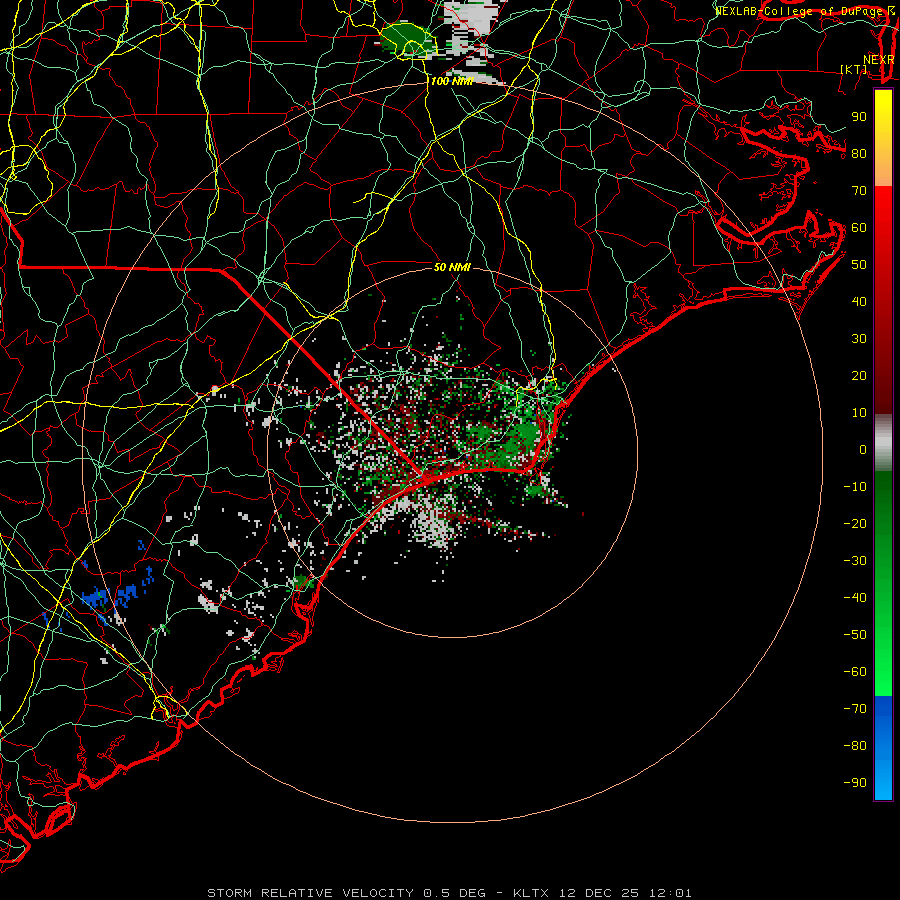Click the -80 value on the velocity scale
900x900 pixels.
(x=855, y=746)
